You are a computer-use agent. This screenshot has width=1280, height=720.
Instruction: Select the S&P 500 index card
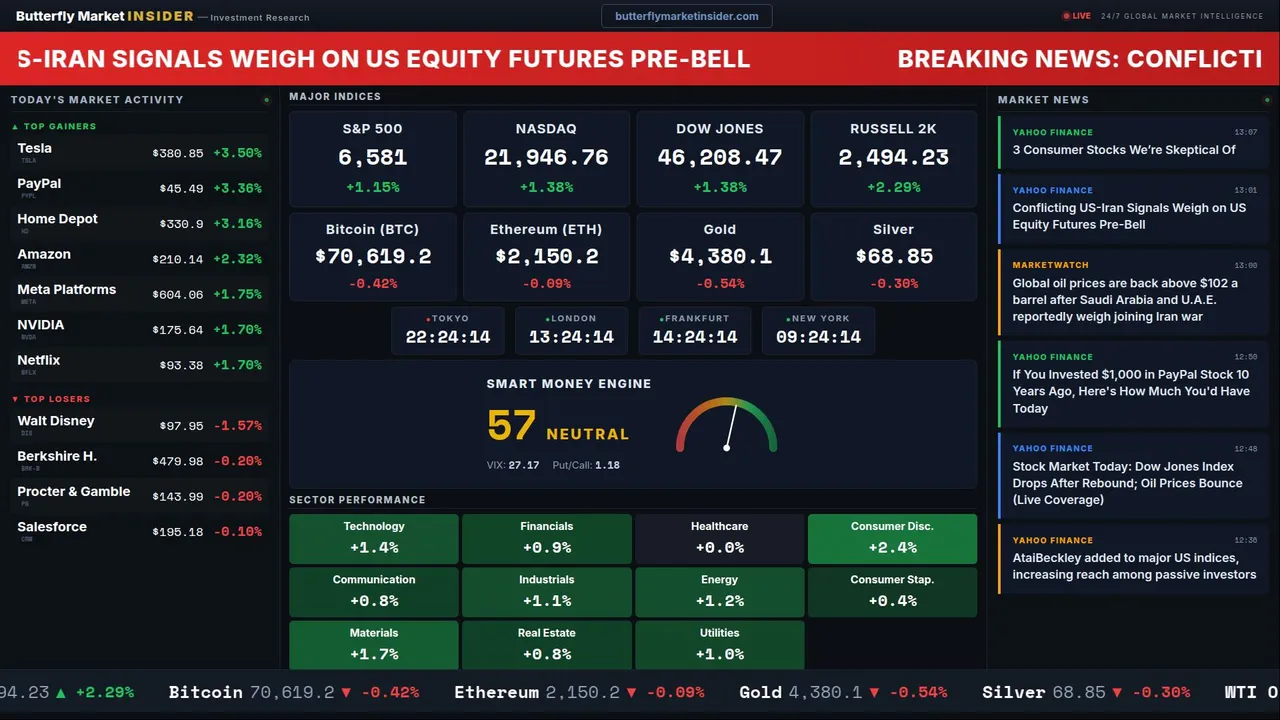(373, 158)
